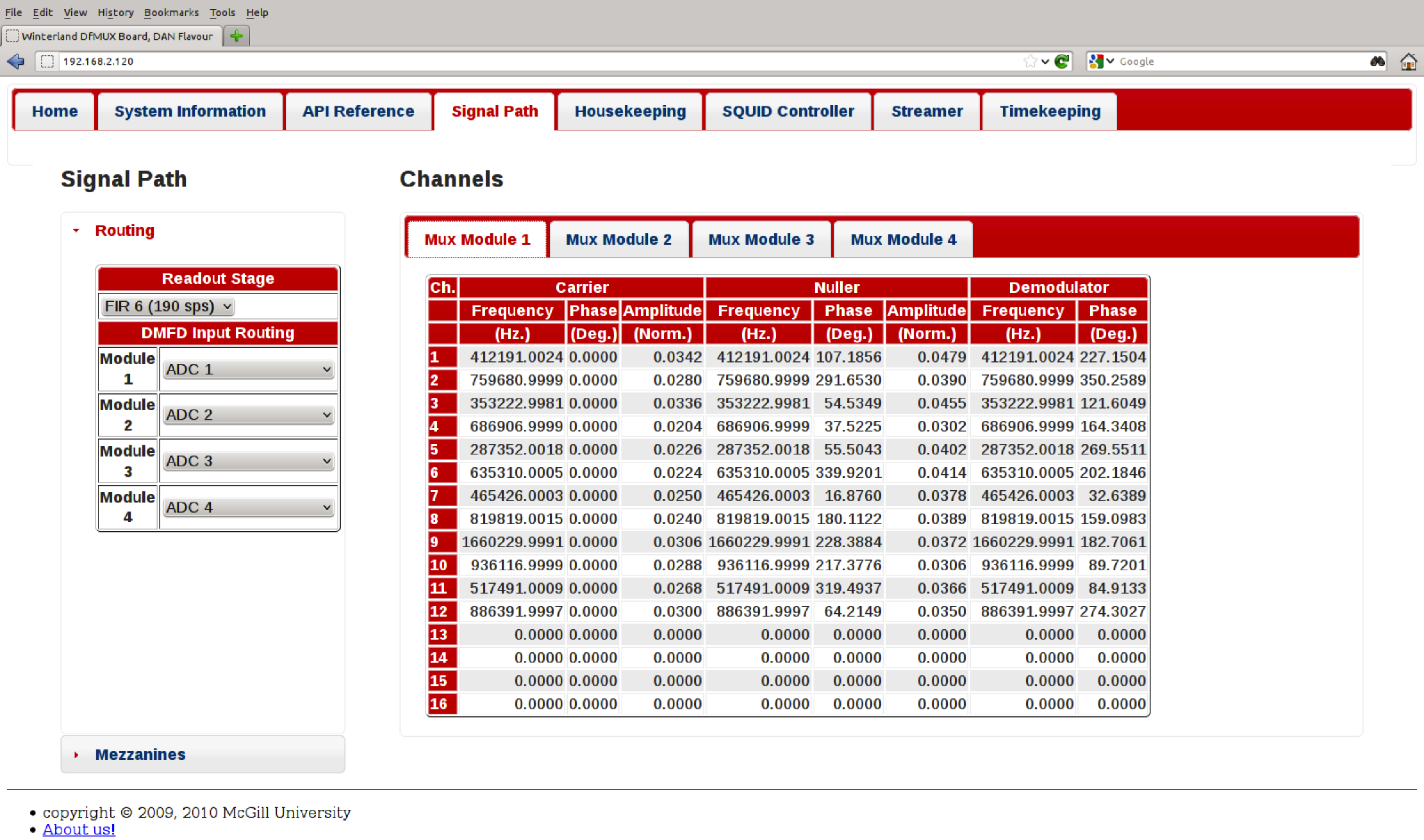Select the Winterland DfMUX Board browser tab
This screenshot has width=1424, height=840.
tap(112, 36)
